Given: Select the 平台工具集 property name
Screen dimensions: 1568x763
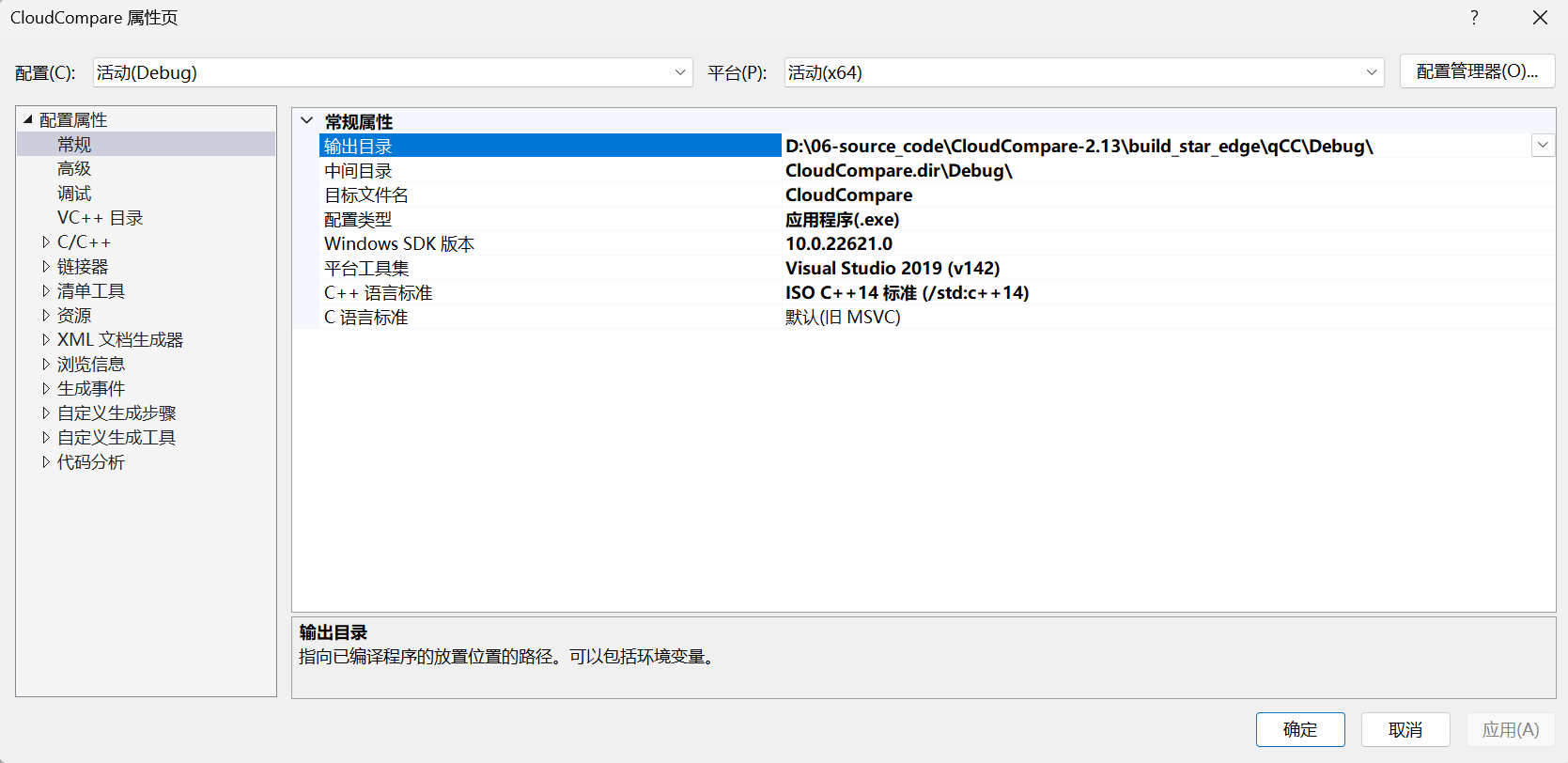Looking at the screenshot, I should [366, 268].
